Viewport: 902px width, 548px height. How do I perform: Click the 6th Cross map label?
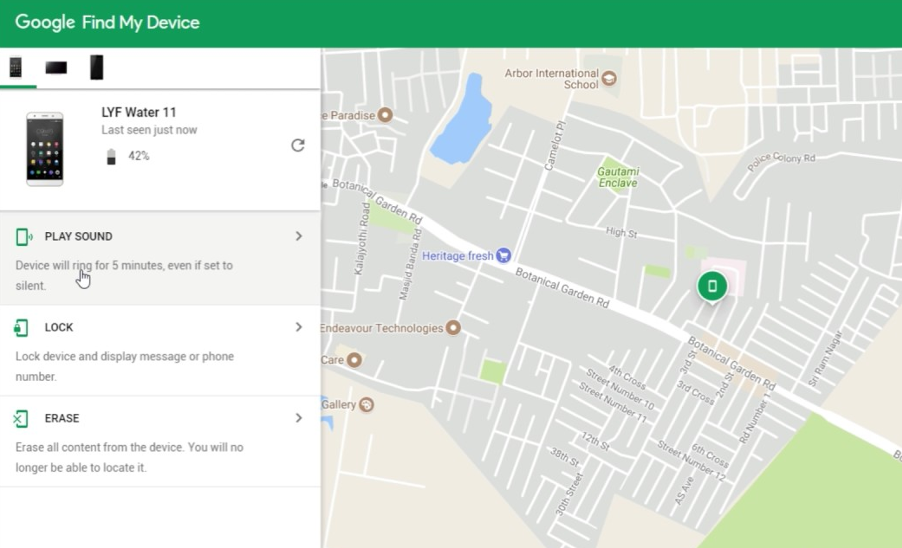pos(710,455)
